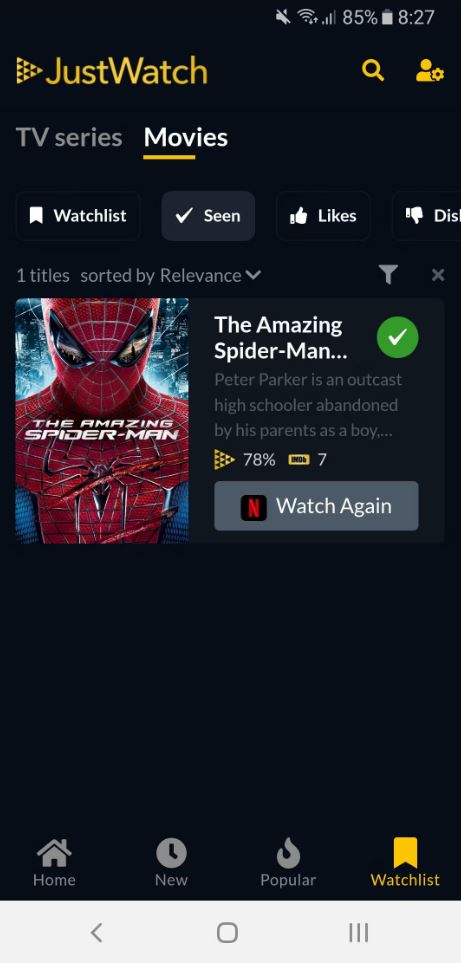Open the account settings profile icon
Screen dimensions: 461x963
point(430,71)
